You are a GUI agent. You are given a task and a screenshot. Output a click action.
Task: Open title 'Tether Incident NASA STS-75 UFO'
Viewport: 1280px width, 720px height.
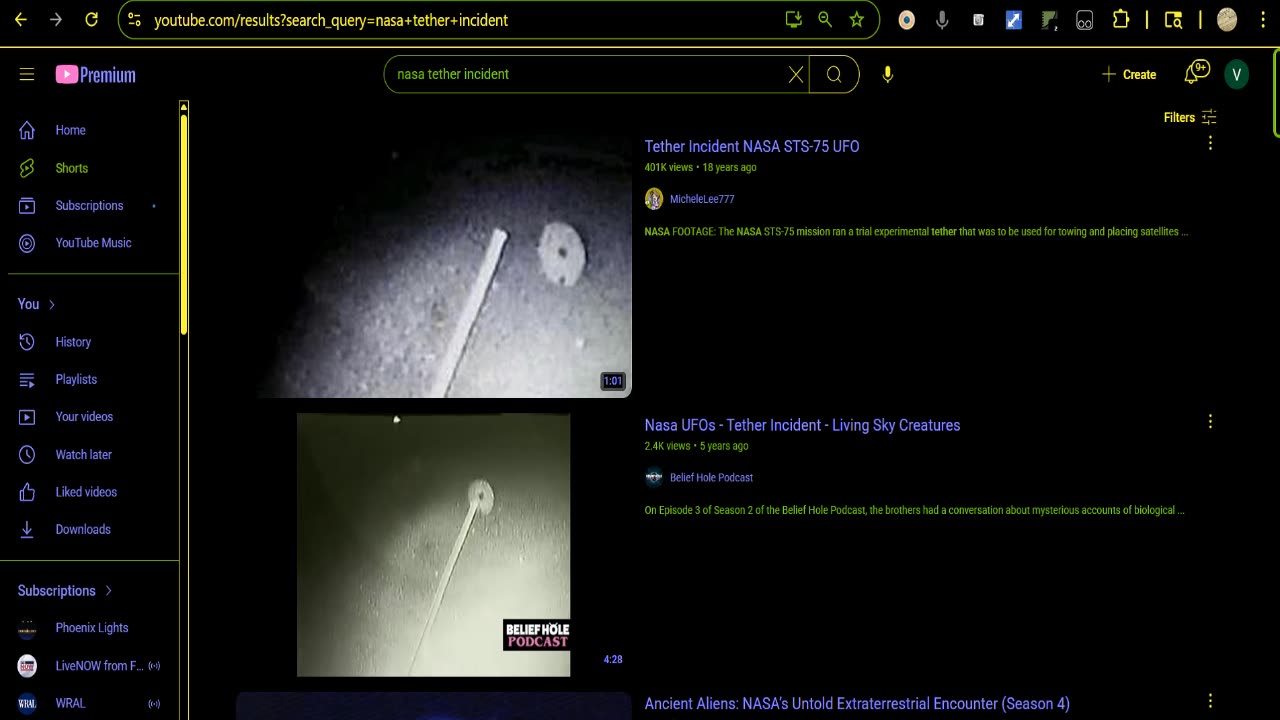(x=752, y=146)
